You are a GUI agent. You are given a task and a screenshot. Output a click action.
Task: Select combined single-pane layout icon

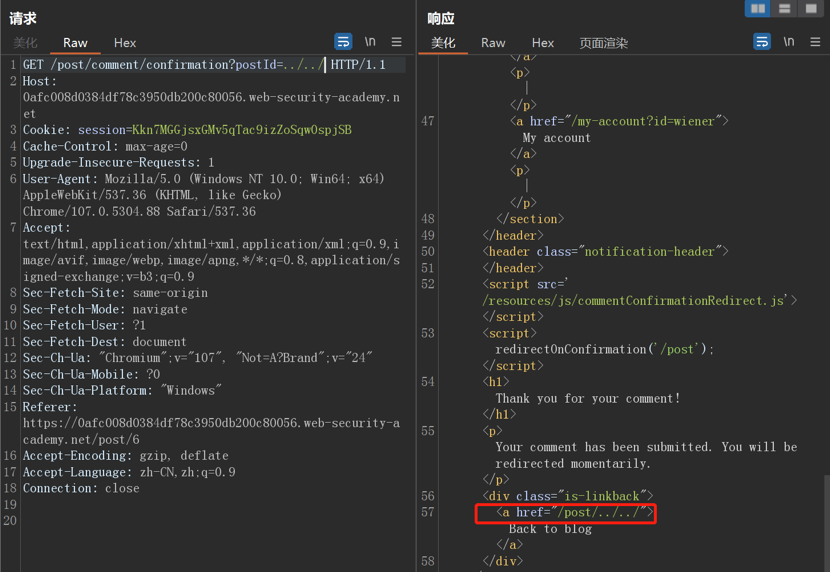tap(811, 8)
